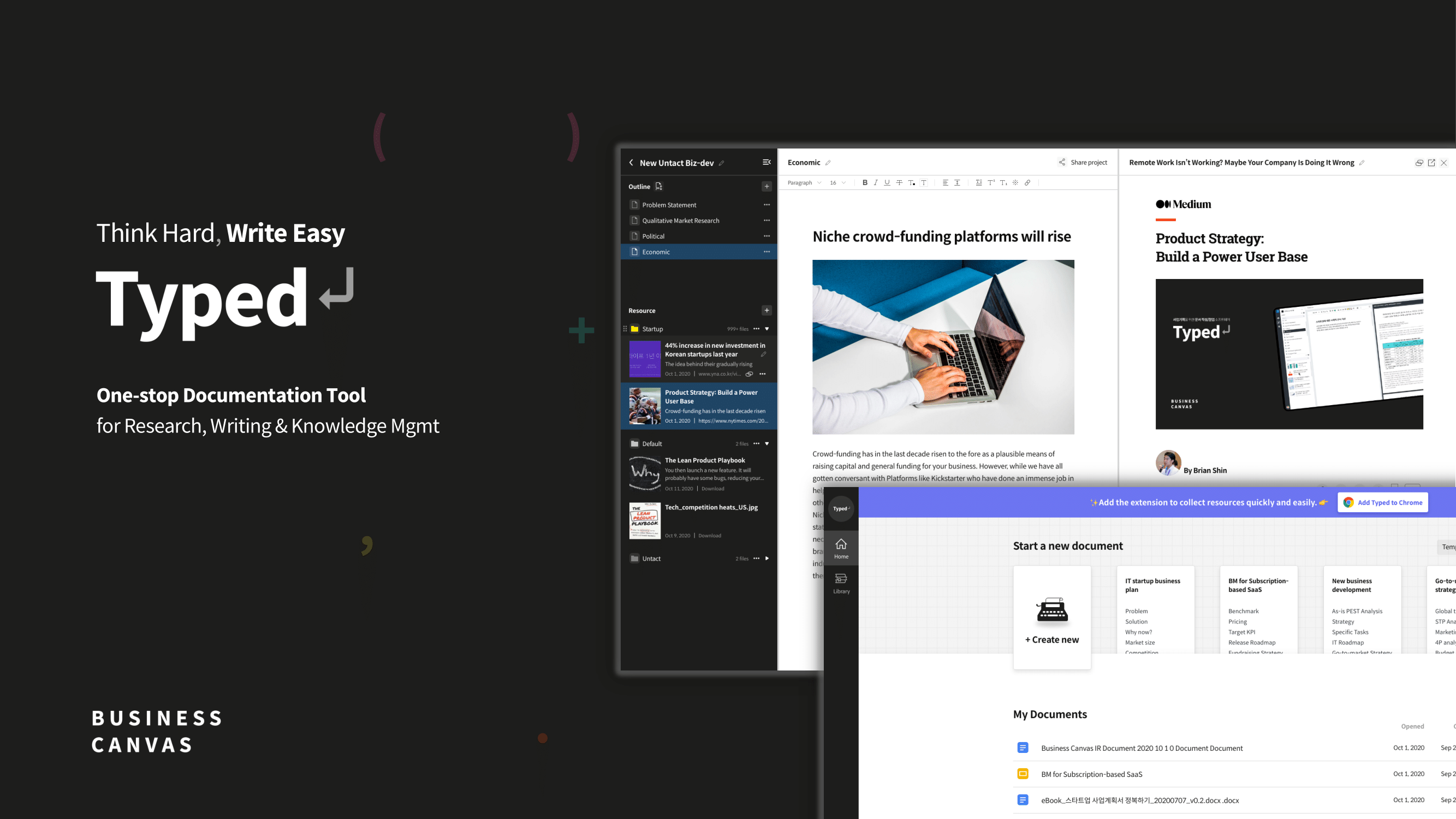Apply subscript formatting
Screen dimensions: 1456x819
coord(1003,182)
